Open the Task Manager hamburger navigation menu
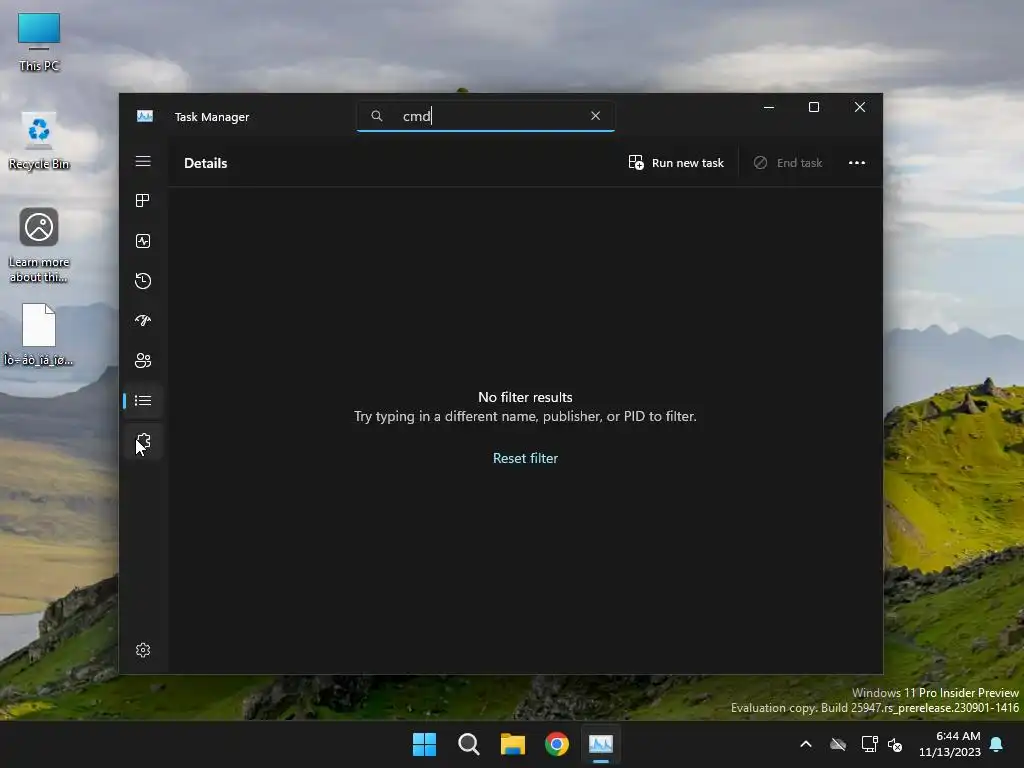The width and height of the screenshot is (1024, 768). (x=142, y=161)
